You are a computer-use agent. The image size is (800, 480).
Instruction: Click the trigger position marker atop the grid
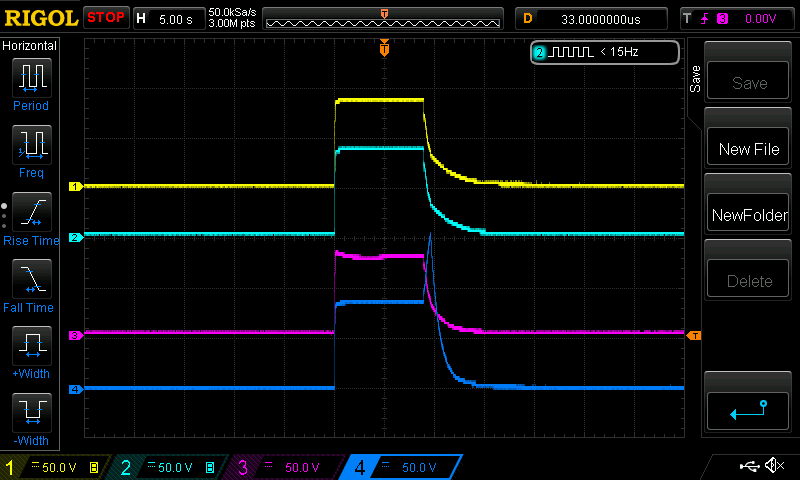point(384,48)
